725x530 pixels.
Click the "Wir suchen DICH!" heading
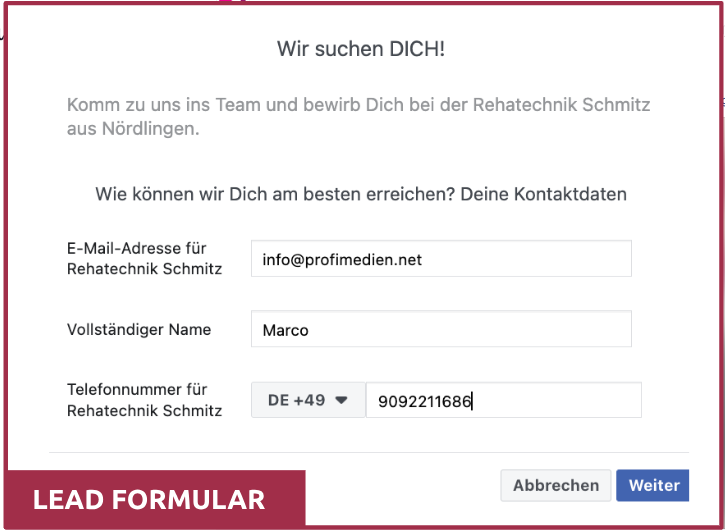click(361, 49)
